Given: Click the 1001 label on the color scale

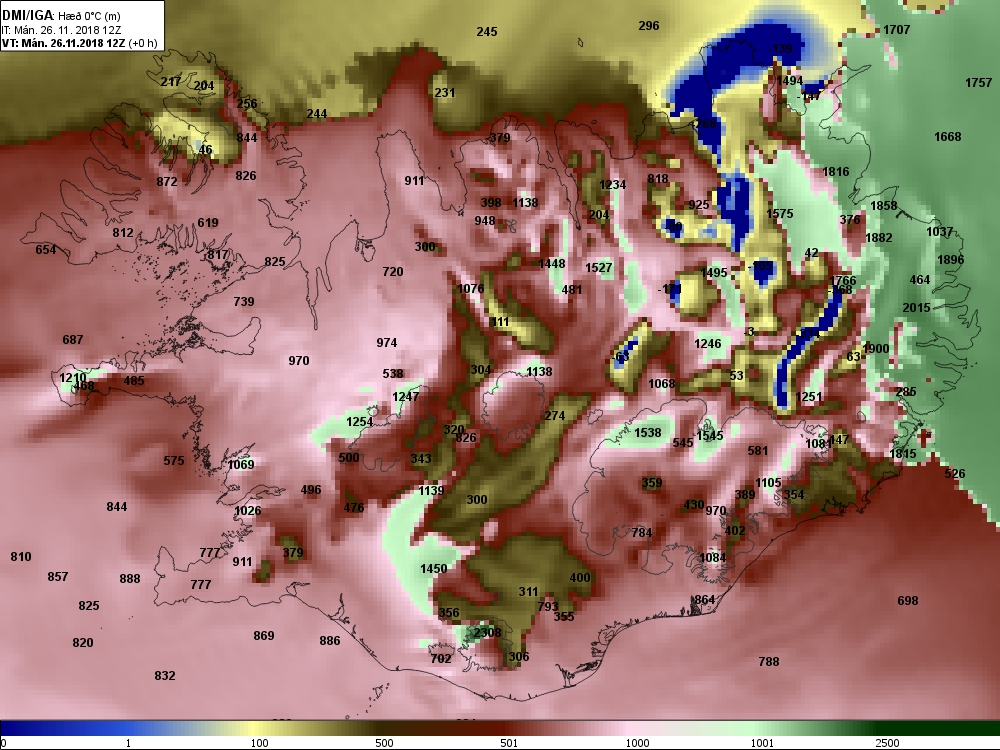Looking at the screenshot, I should point(762,743).
